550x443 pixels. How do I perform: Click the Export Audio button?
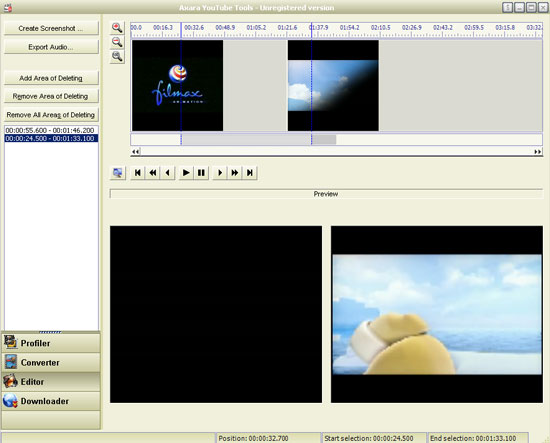click(51, 47)
